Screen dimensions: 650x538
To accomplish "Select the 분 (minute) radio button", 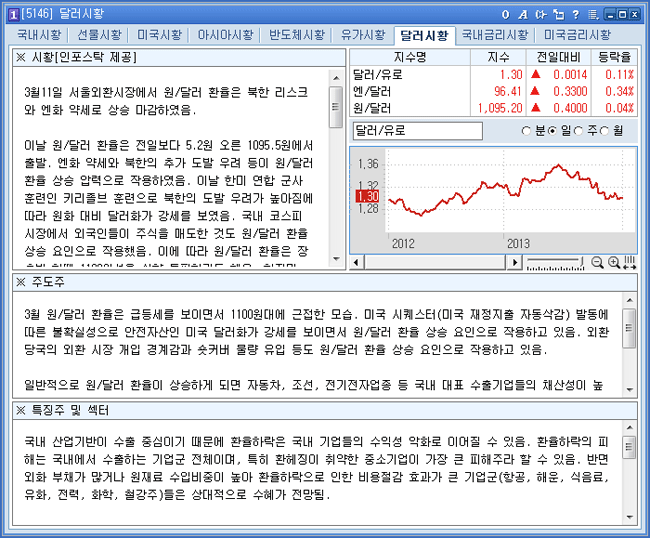I will (x=527, y=131).
